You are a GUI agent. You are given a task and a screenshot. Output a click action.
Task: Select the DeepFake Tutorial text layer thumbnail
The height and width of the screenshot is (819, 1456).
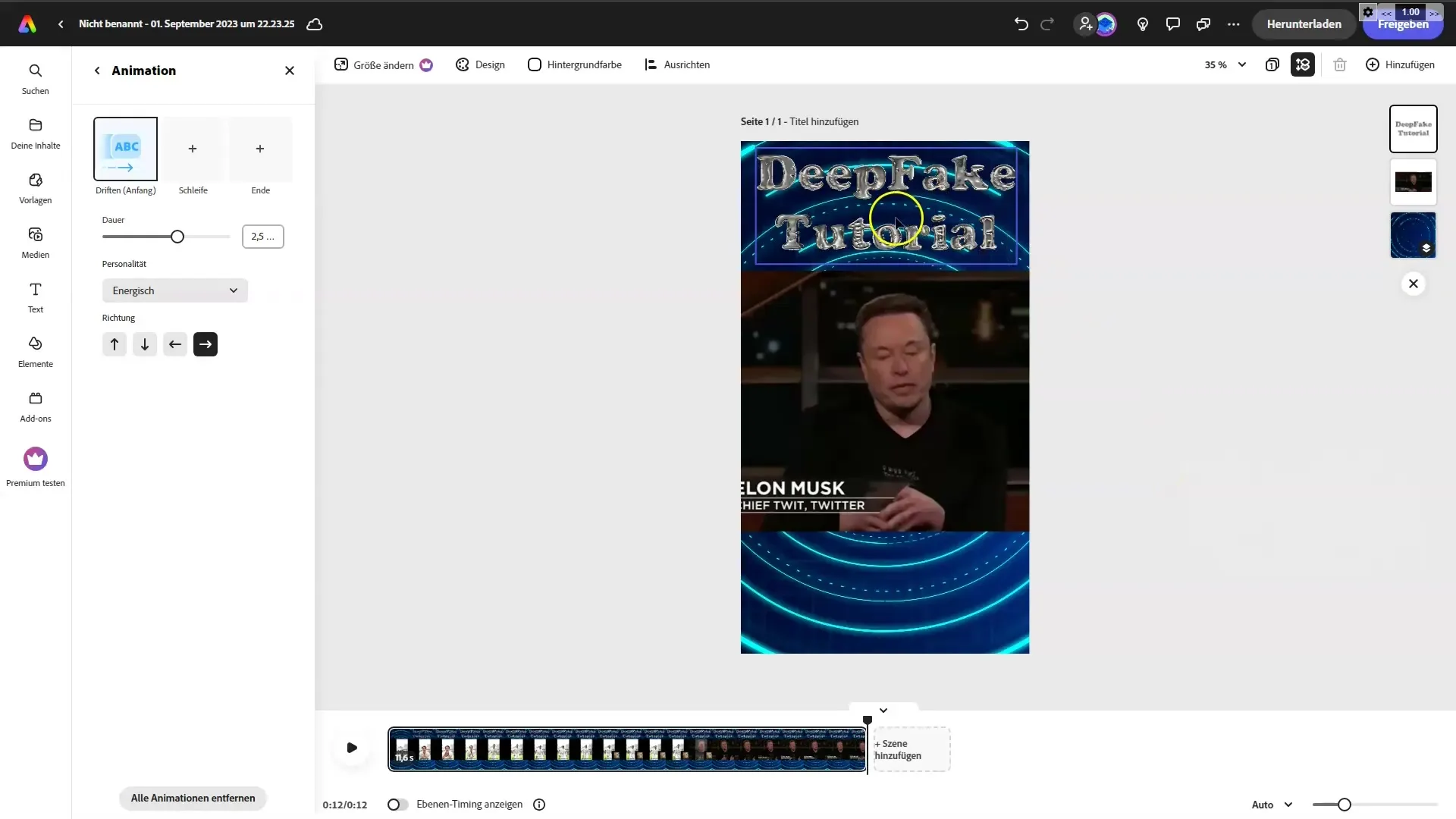click(x=1414, y=129)
